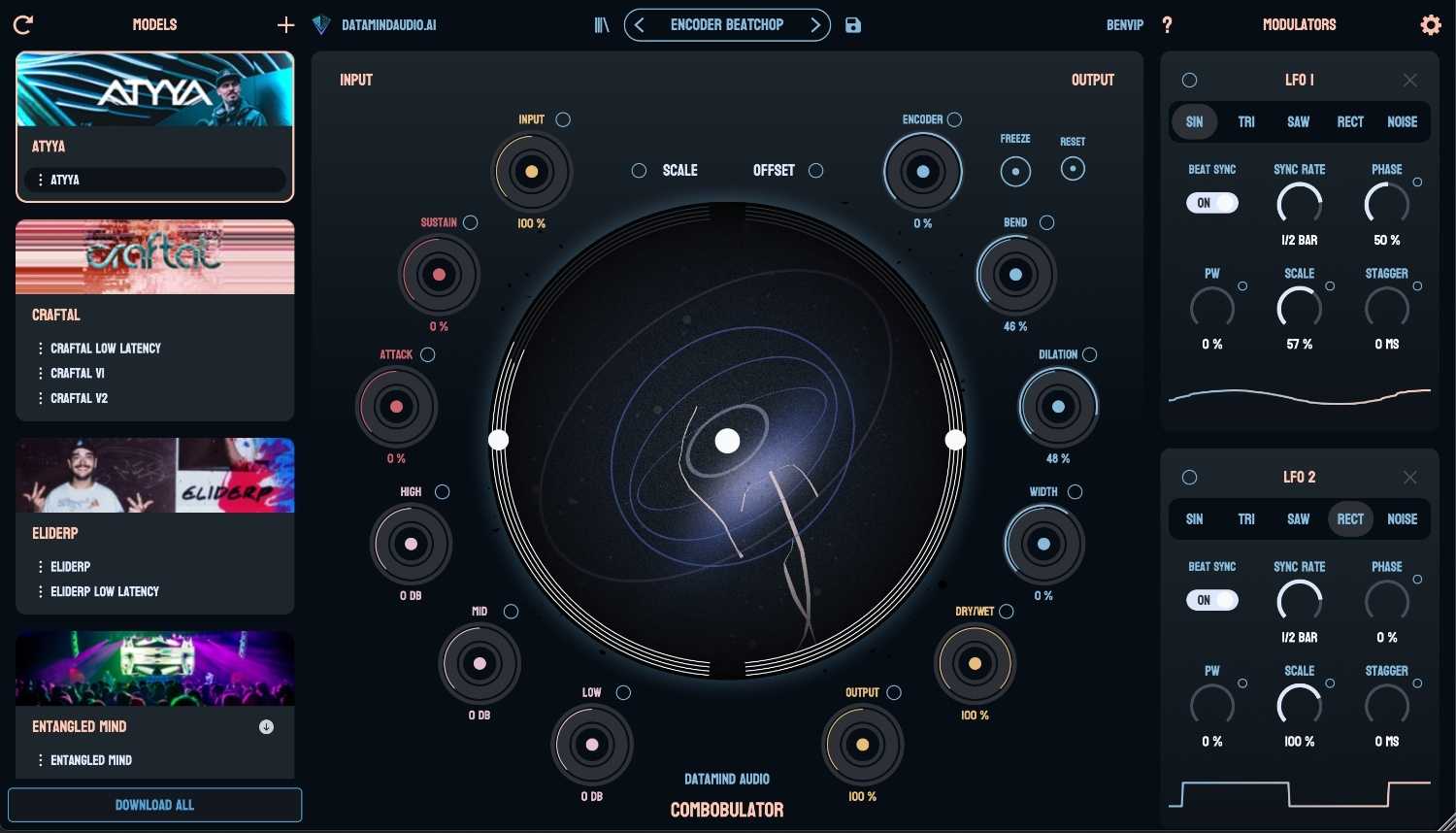1456x833 pixels.
Task: Download the Entangled Mind model
Action: point(266,727)
